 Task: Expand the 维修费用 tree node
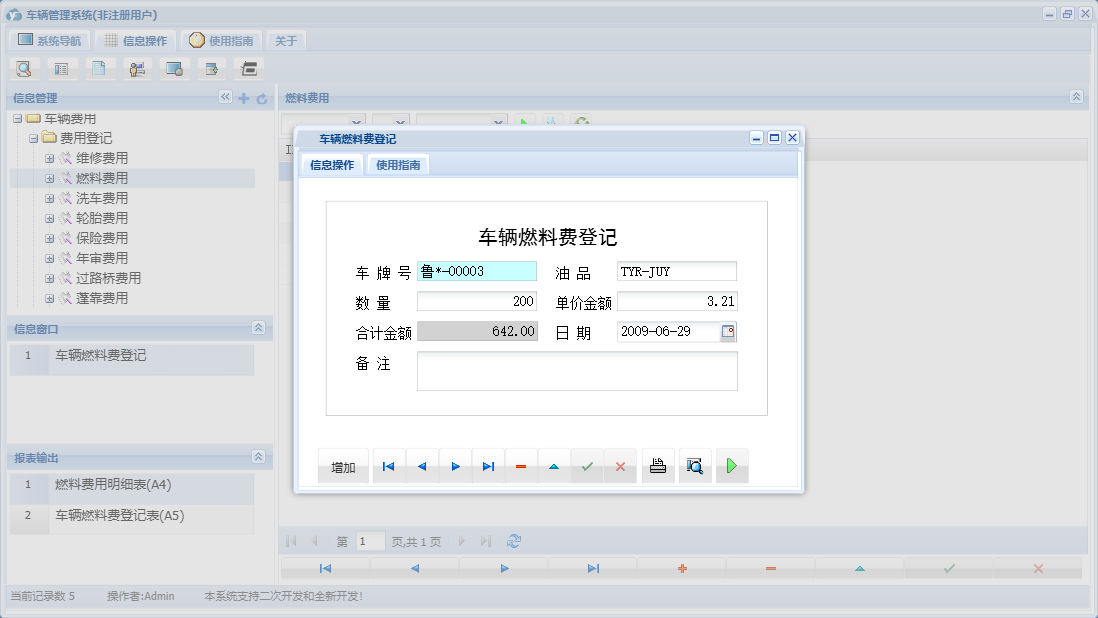(x=48, y=158)
